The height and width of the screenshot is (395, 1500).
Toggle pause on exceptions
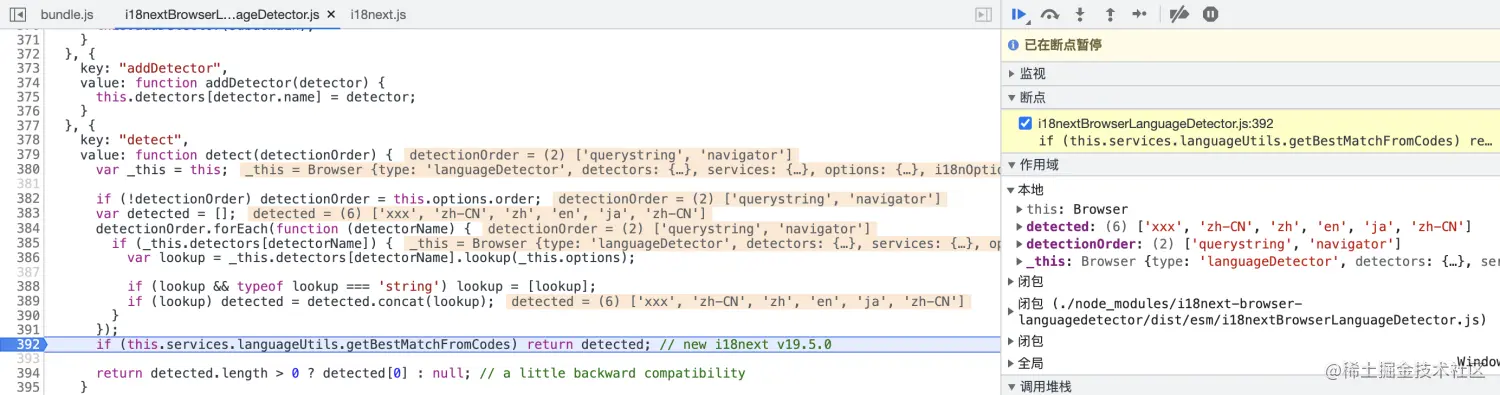coord(1210,14)
